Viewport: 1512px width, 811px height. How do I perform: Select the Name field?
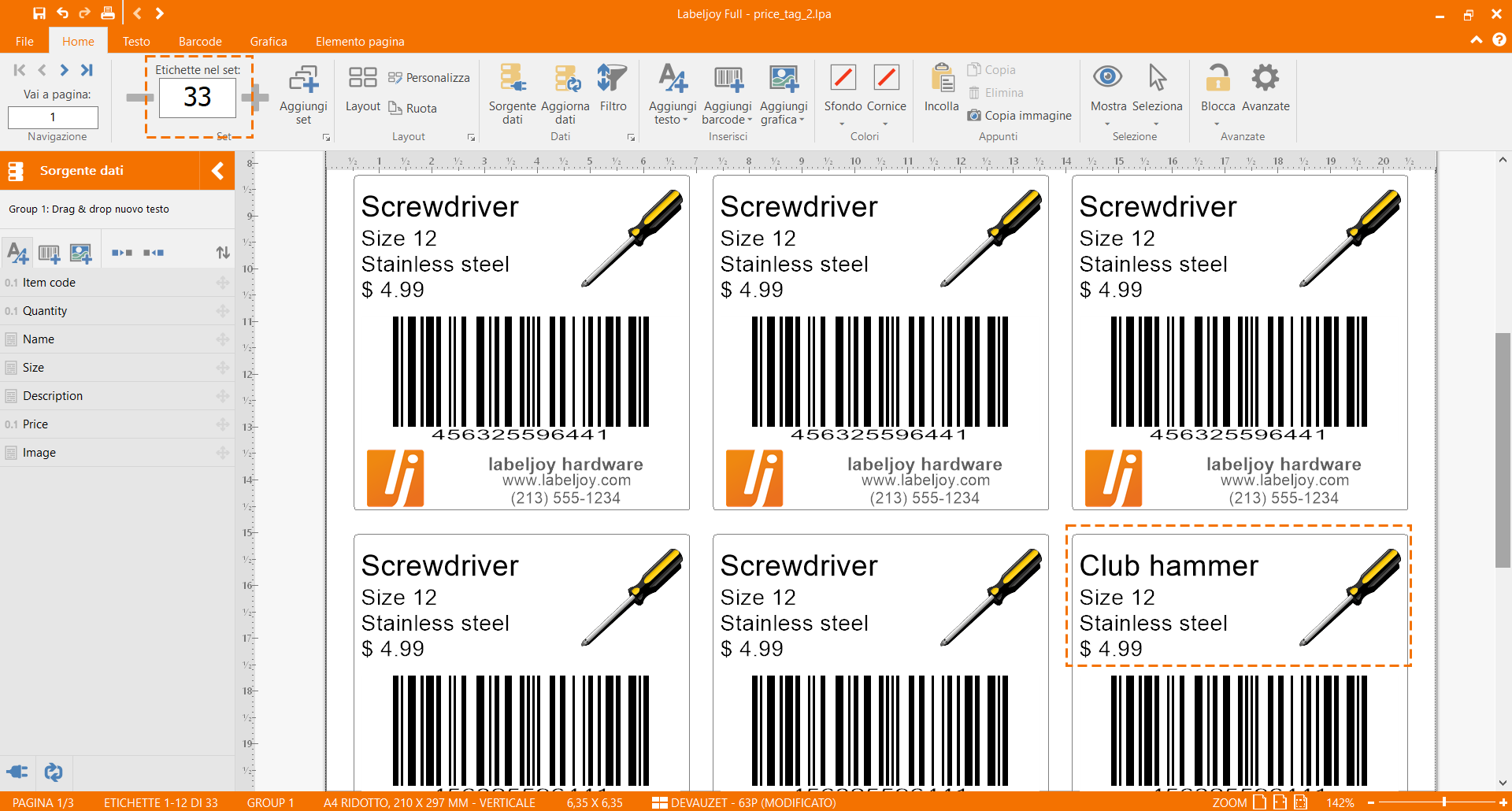(x=117, y=339)
